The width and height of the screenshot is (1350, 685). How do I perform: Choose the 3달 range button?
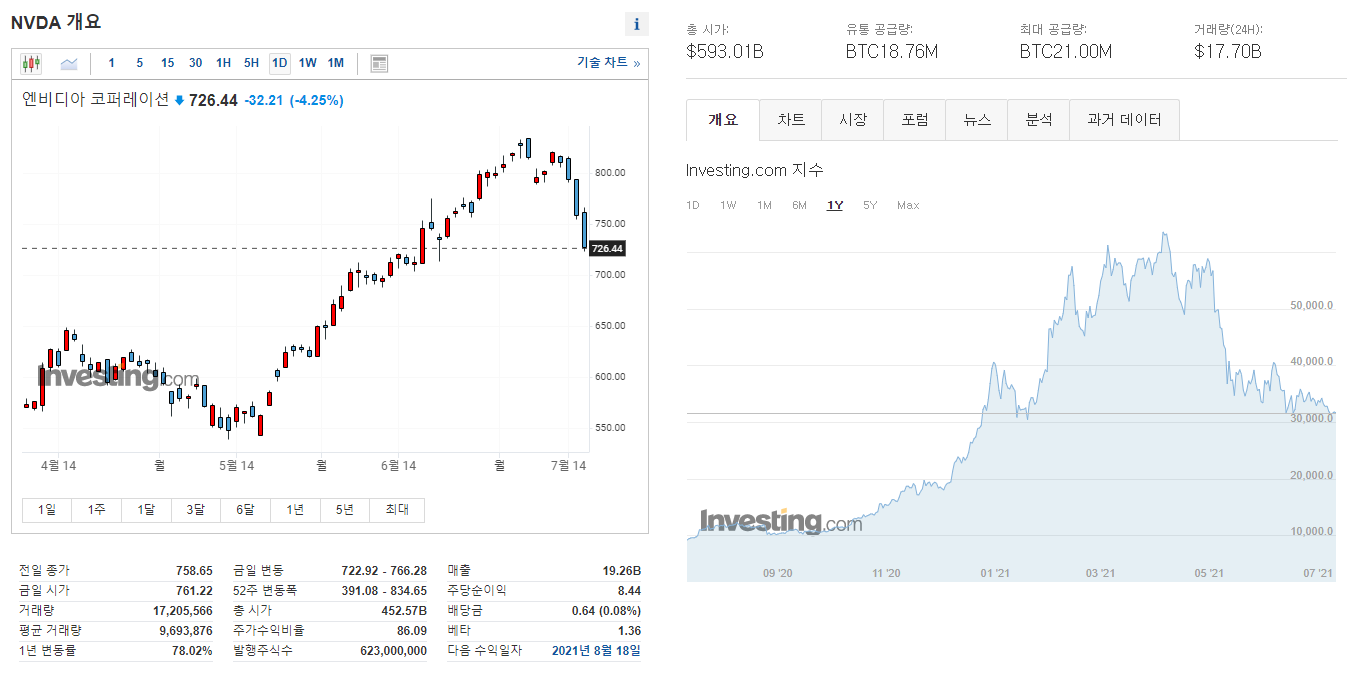point(196,510)
